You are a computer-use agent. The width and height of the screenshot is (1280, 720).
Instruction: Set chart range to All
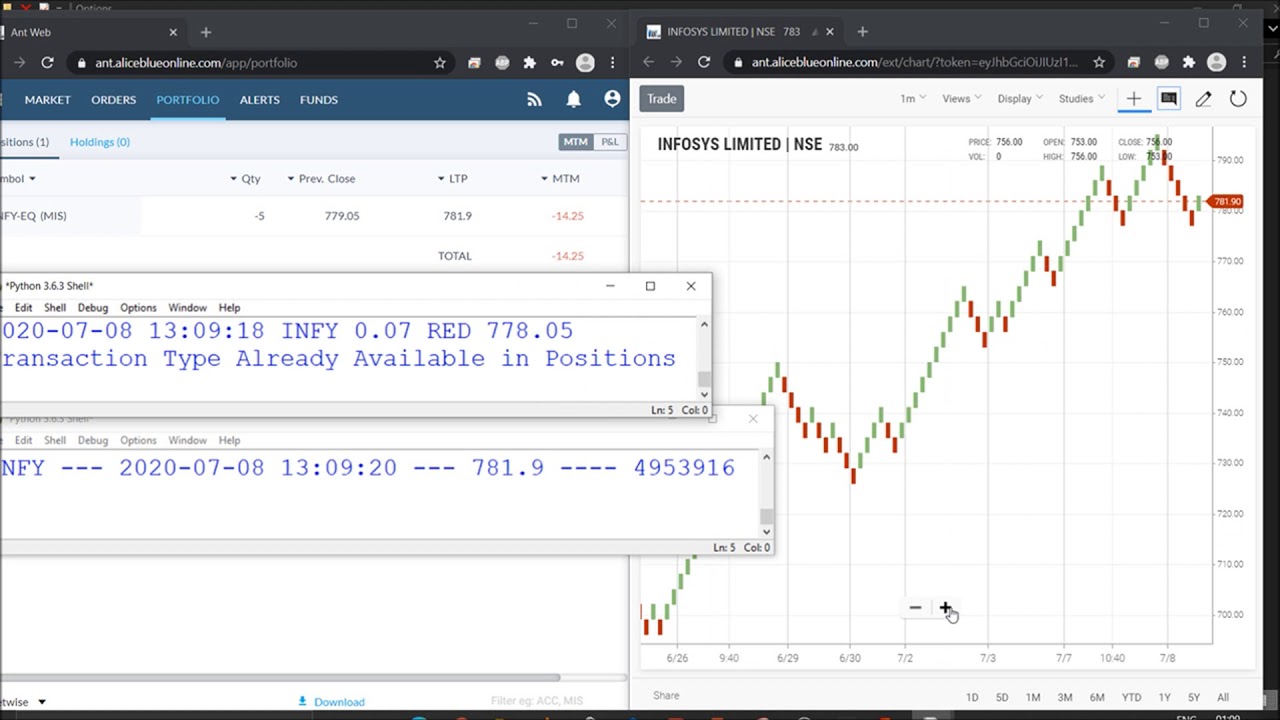pos(1223,697)
